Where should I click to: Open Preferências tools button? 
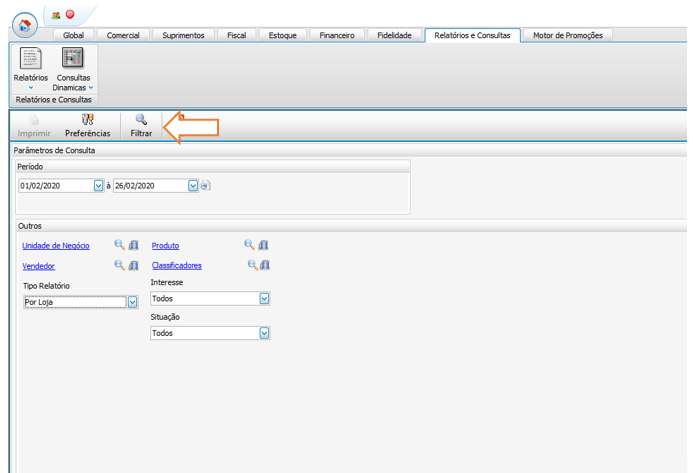pyautogui.click(x=88, y=126)
